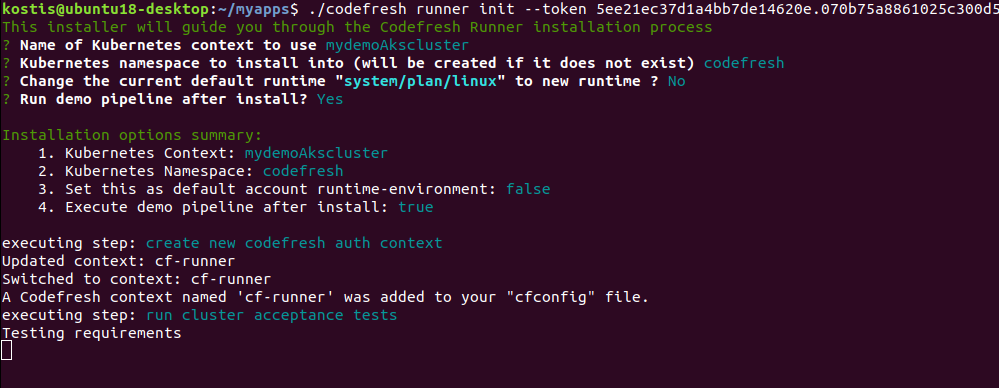Click the 'Testing requirements' output line
The image size is (999, 388).
coord(92,333)
